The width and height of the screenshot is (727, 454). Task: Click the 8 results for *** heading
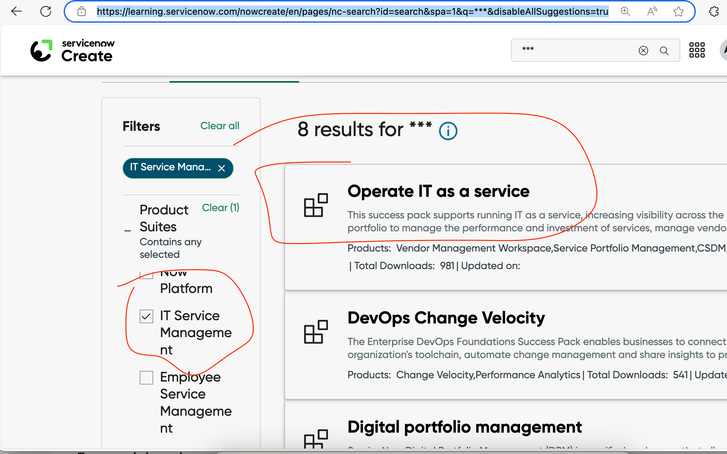365,129
